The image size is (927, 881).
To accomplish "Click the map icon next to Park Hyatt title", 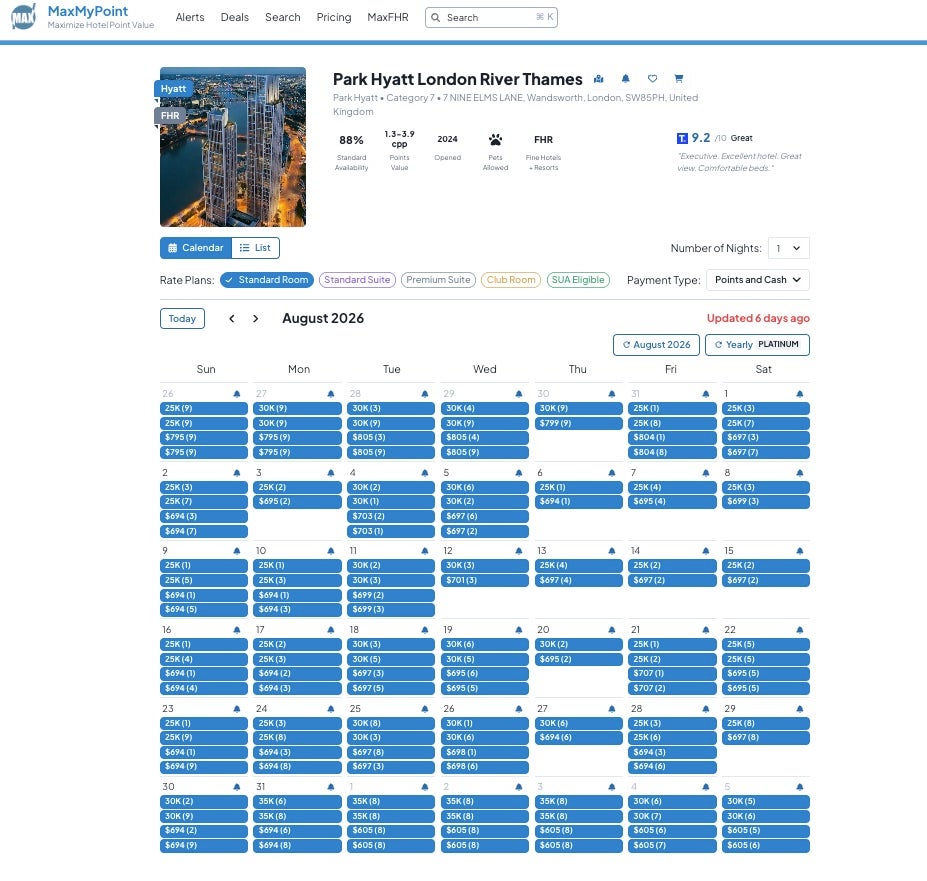I will [x=598, y=78].
